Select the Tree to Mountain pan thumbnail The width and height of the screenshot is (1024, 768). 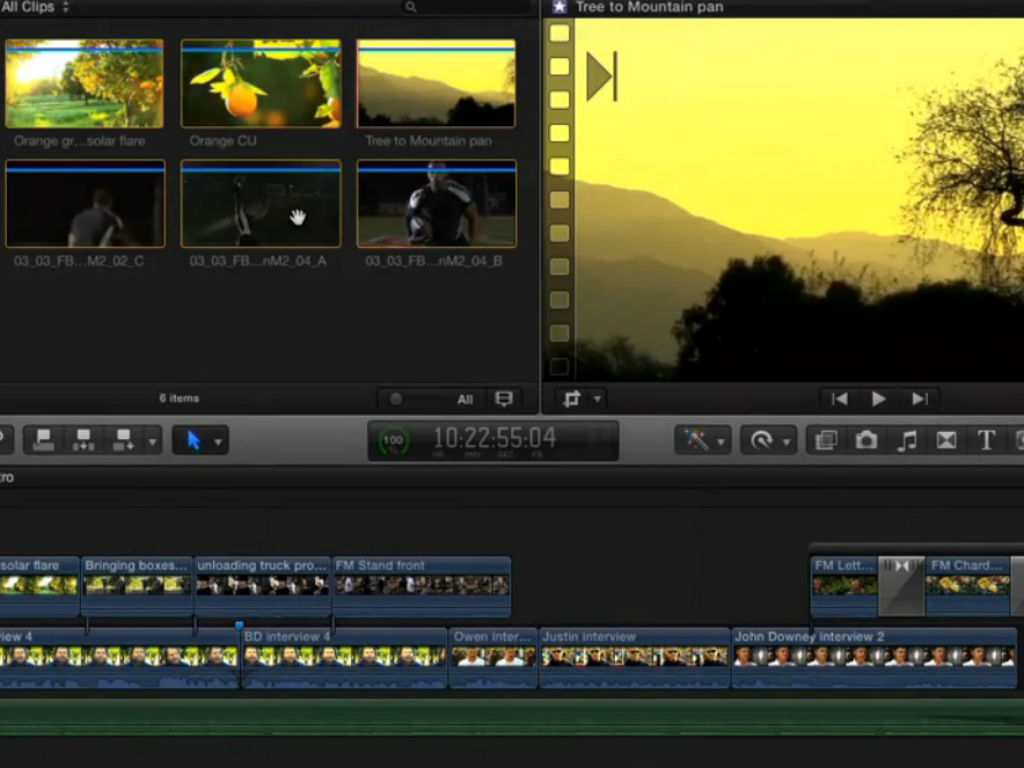tap(436, 84)
